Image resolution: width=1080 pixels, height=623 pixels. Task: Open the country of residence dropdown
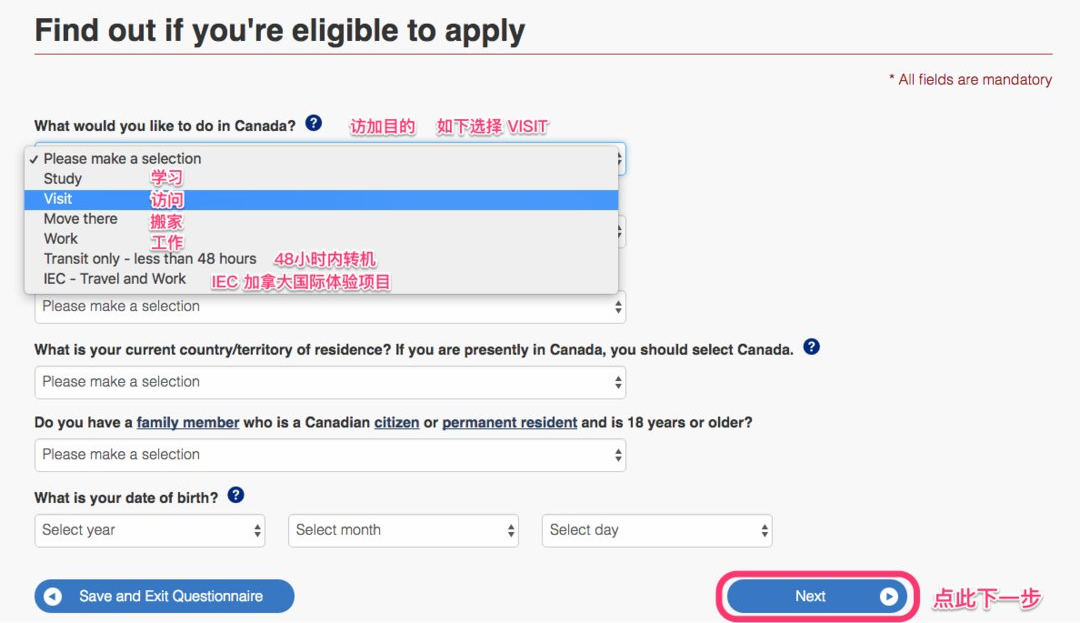[x=330, y=382]
